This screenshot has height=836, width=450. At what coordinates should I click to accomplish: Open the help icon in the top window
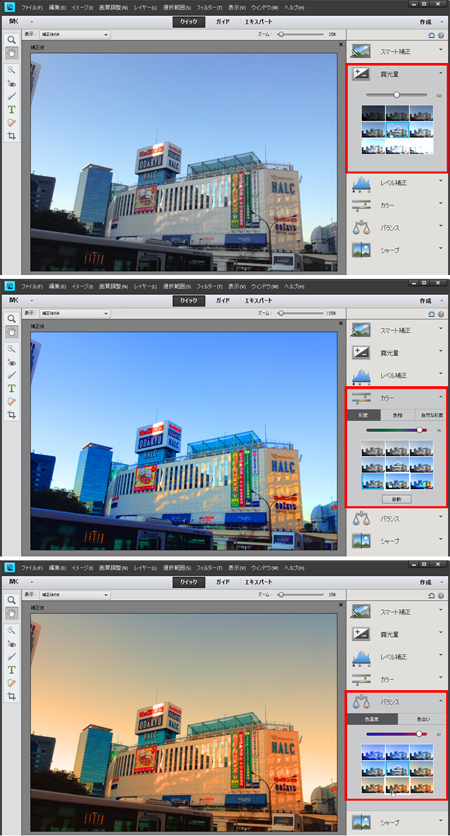pyautogui.click(x=441, y=35)
